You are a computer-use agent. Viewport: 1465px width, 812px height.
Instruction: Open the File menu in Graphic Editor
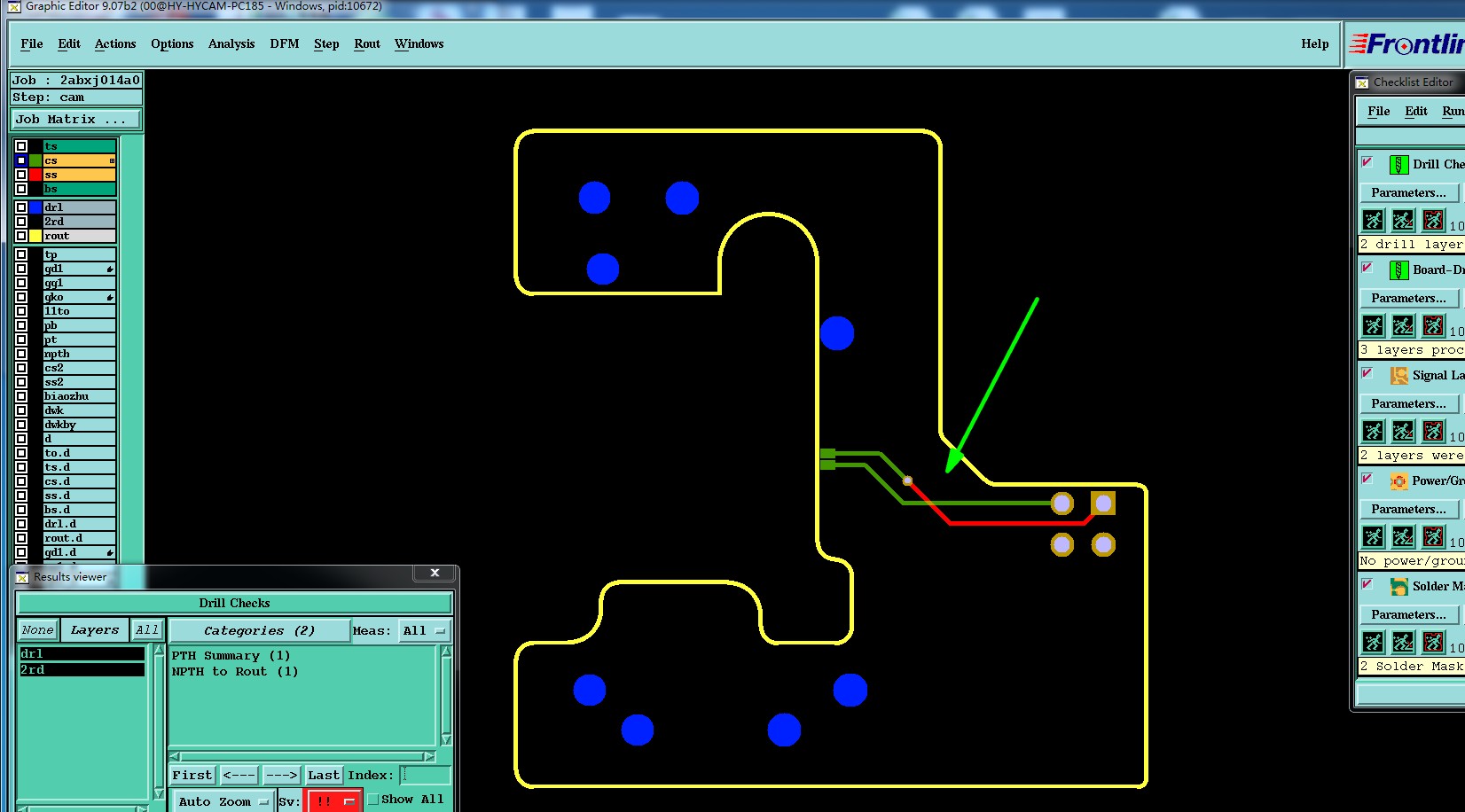click(x=32, y=43)
